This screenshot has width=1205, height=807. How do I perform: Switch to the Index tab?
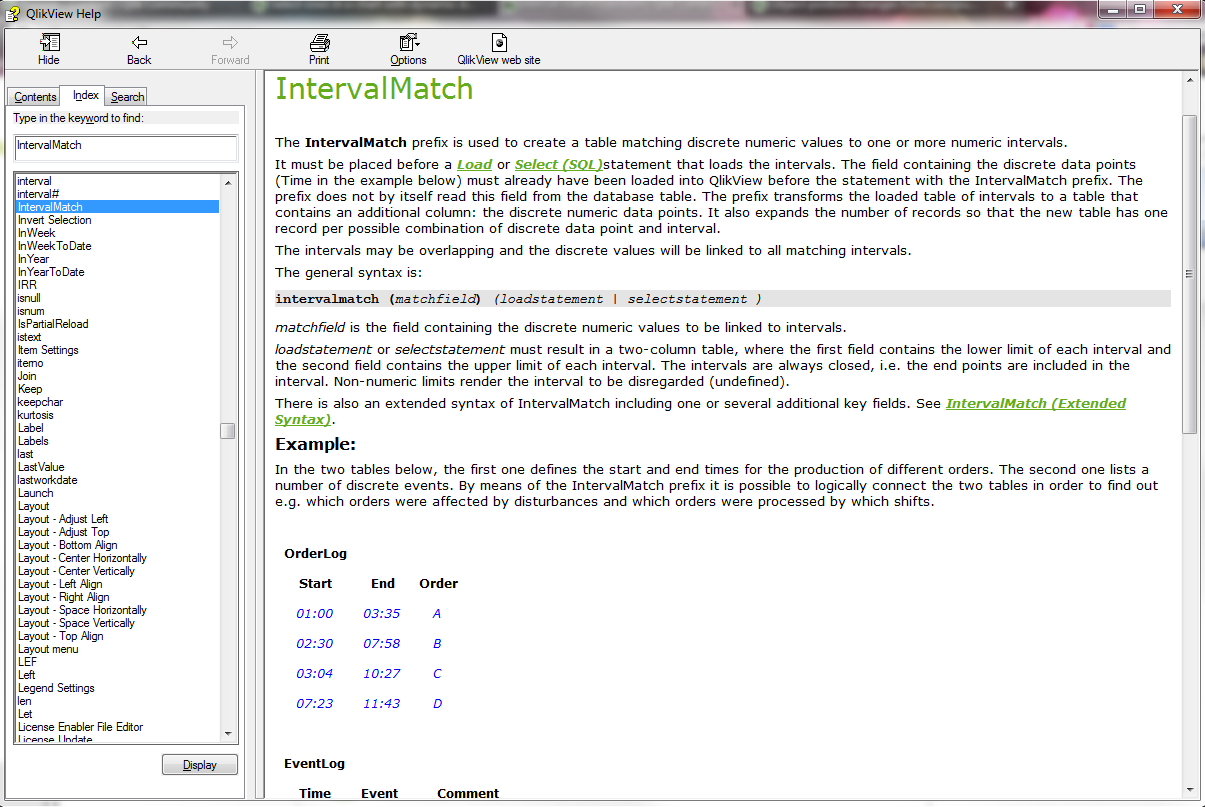coord(86,95)
